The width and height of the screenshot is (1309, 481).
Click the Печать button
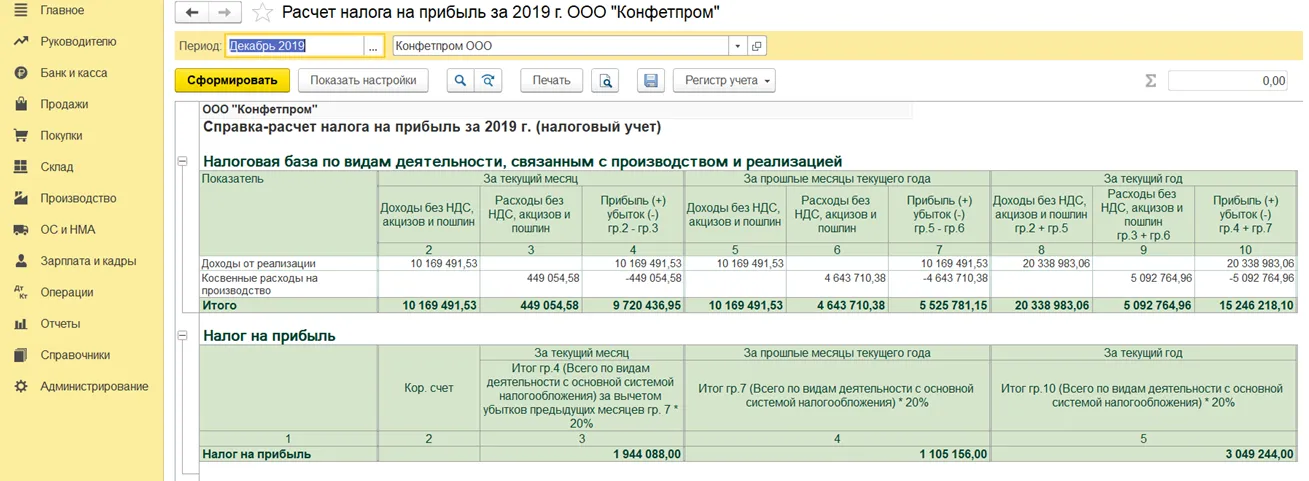pos(551,81)
